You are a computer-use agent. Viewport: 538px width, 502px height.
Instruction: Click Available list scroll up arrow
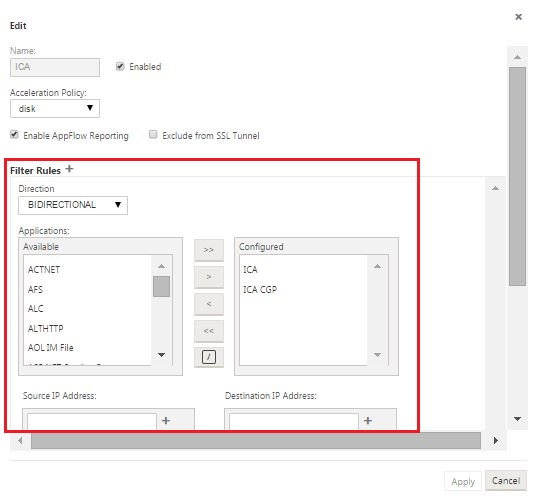click(x=161, y=266)
